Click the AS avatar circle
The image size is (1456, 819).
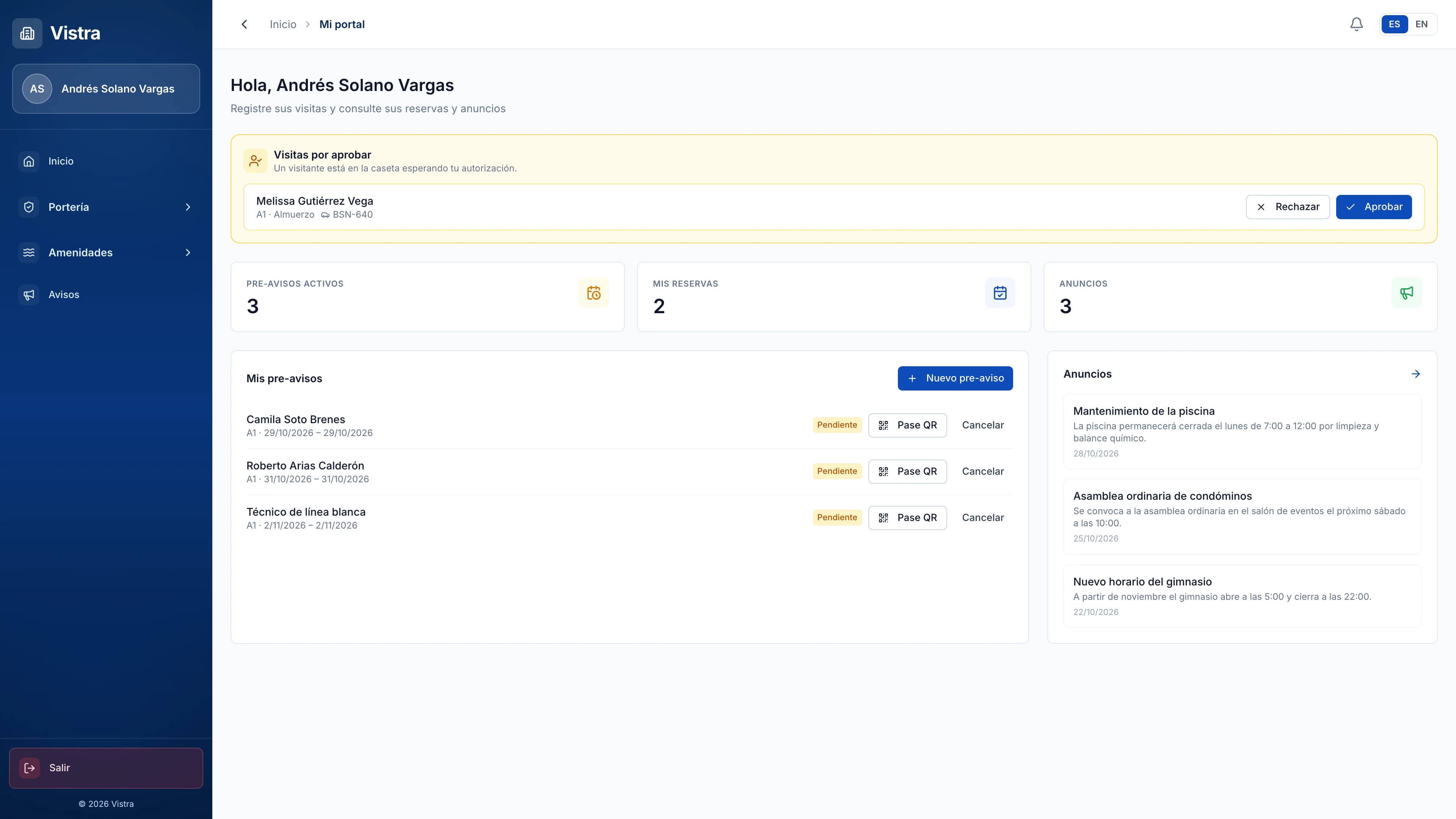[x=37, y=89]
